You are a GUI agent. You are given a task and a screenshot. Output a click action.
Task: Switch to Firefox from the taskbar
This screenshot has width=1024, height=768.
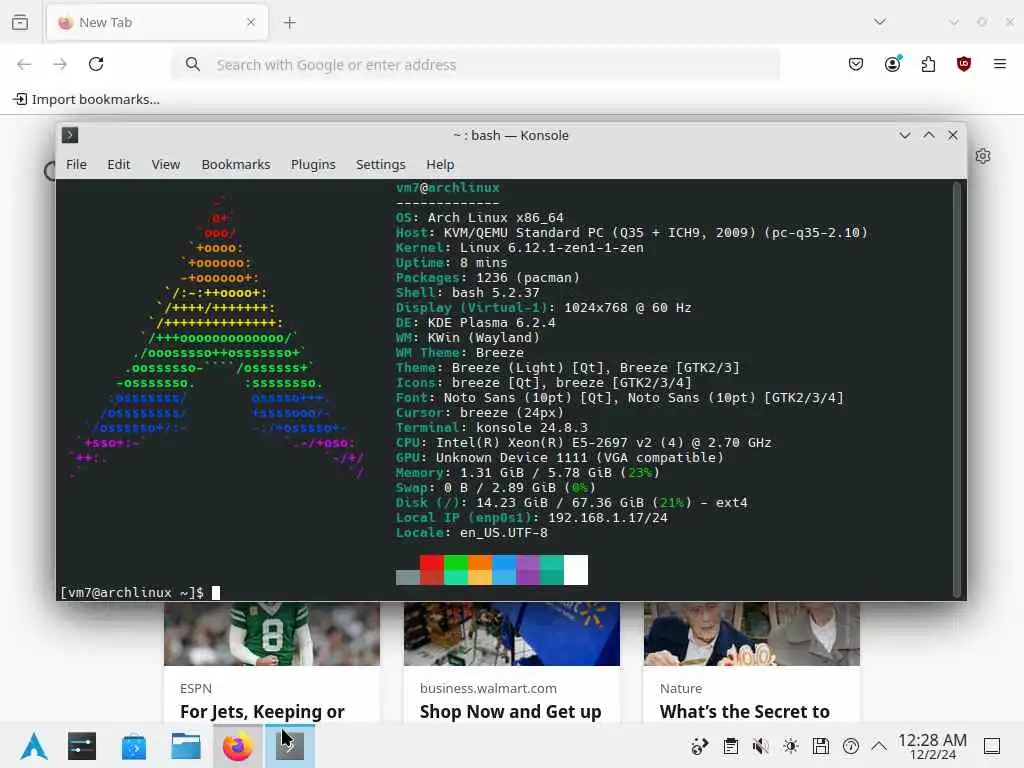[238, 746]
